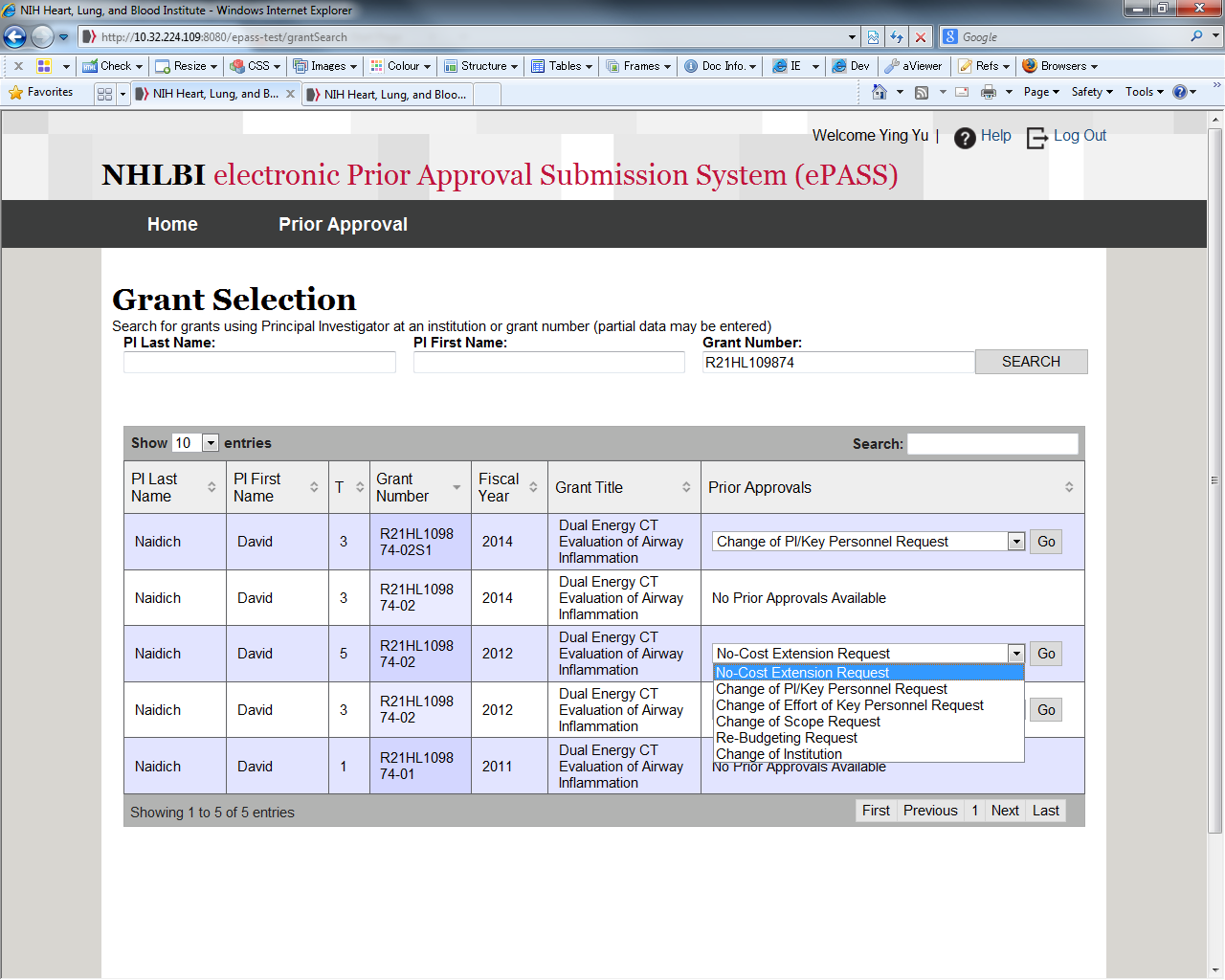
Task: Open the CSS toolbar menu
Action: click(x=256, y=66)
